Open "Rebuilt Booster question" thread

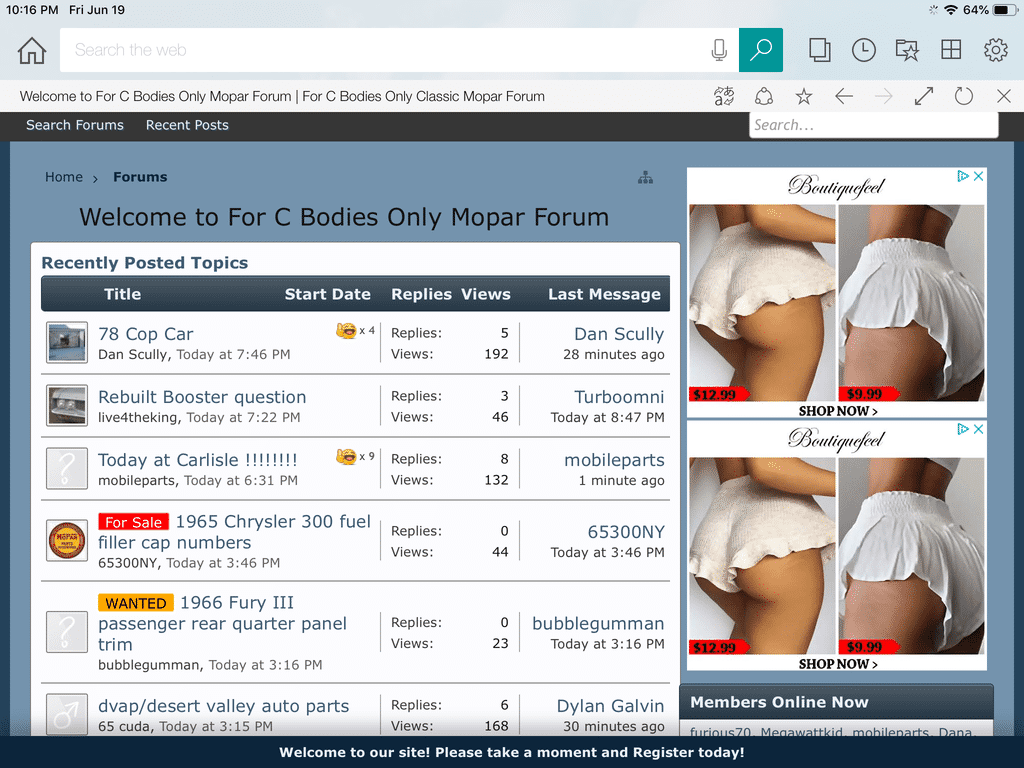click(x=202, y=397)
